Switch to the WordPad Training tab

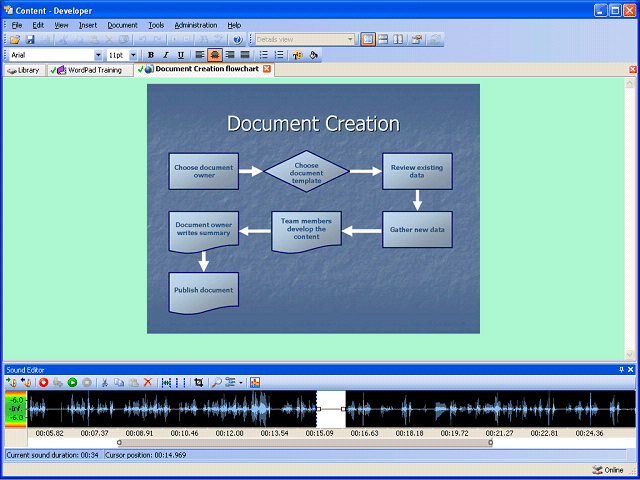[x=92, y=70]
